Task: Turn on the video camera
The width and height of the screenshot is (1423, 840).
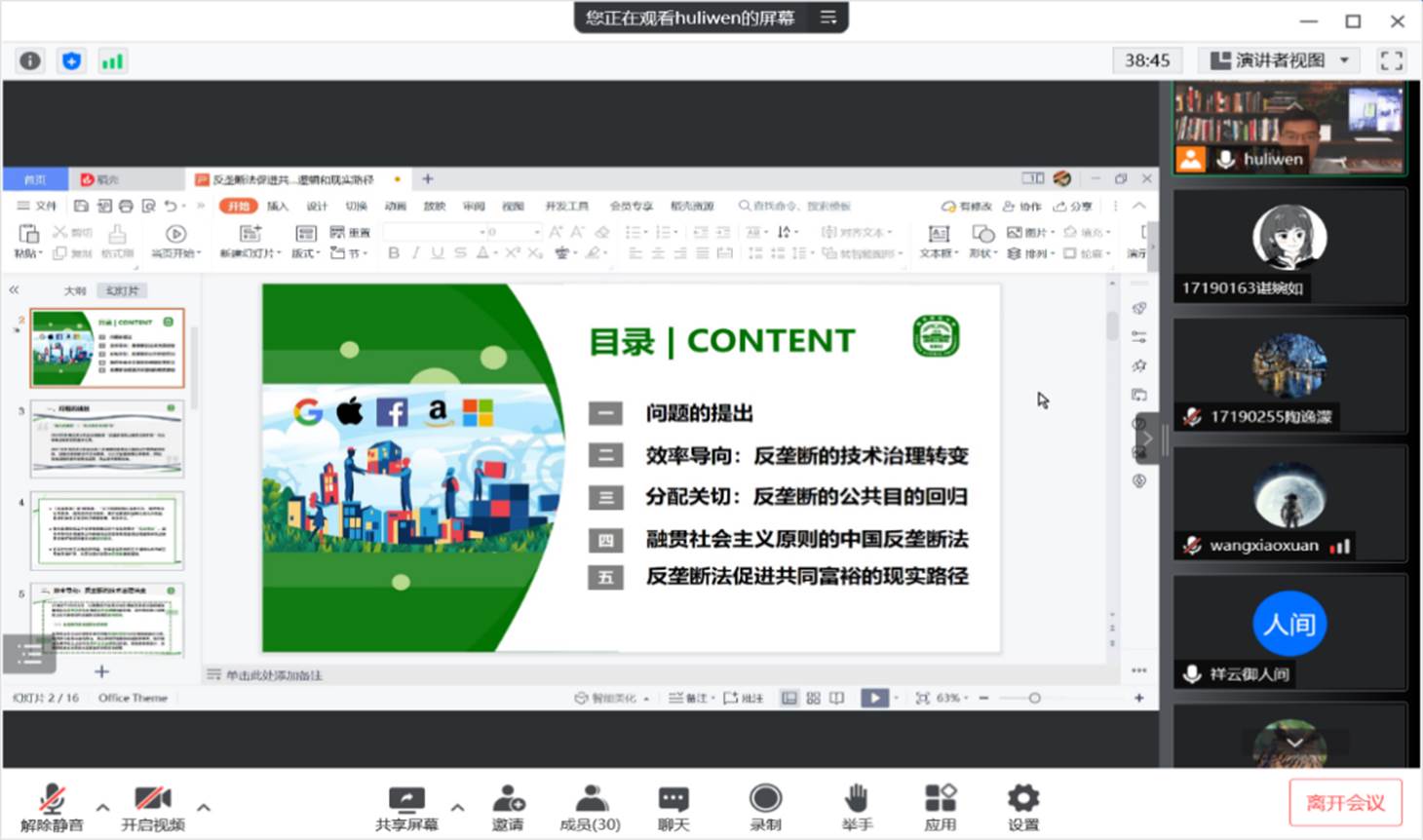Action: click(153, 807)
